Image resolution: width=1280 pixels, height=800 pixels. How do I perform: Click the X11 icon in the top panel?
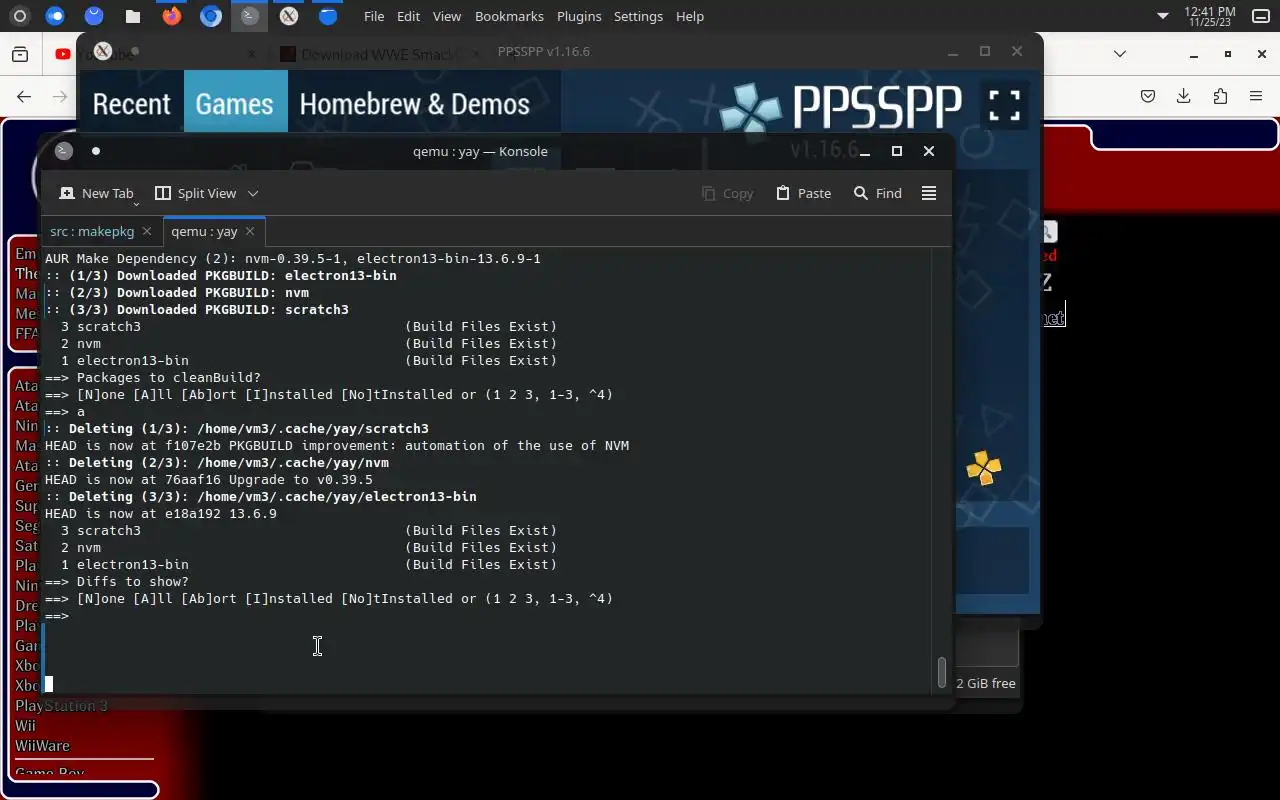click(x=289, y=16)
